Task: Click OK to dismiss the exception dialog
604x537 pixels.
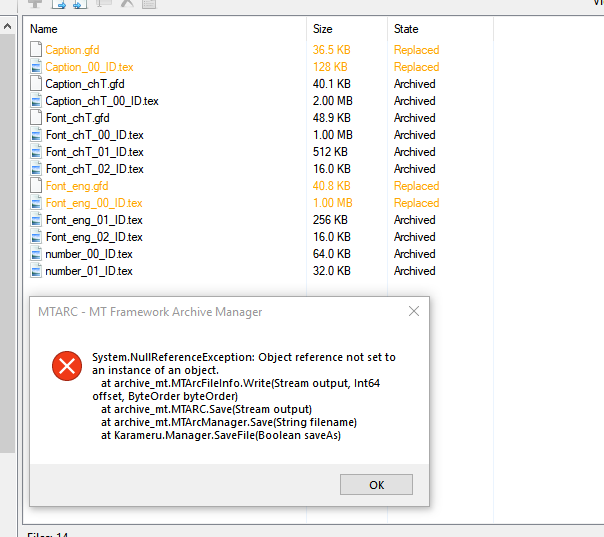Action: 376,485
